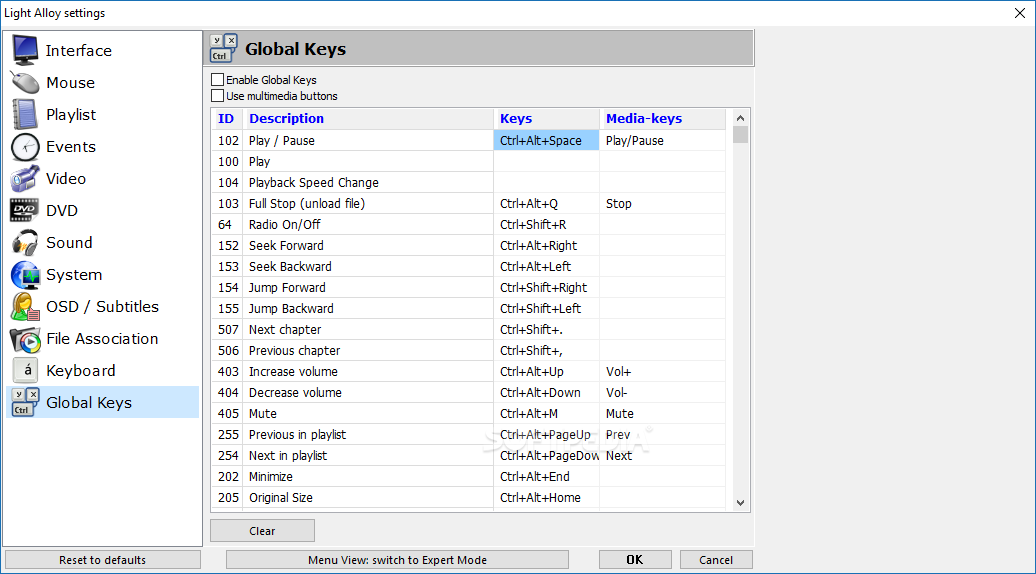Viewport: 1036px width, 574px height.
Task: Click Reset to defaults button
Action: pyautogui.click(x=102, y=559)
